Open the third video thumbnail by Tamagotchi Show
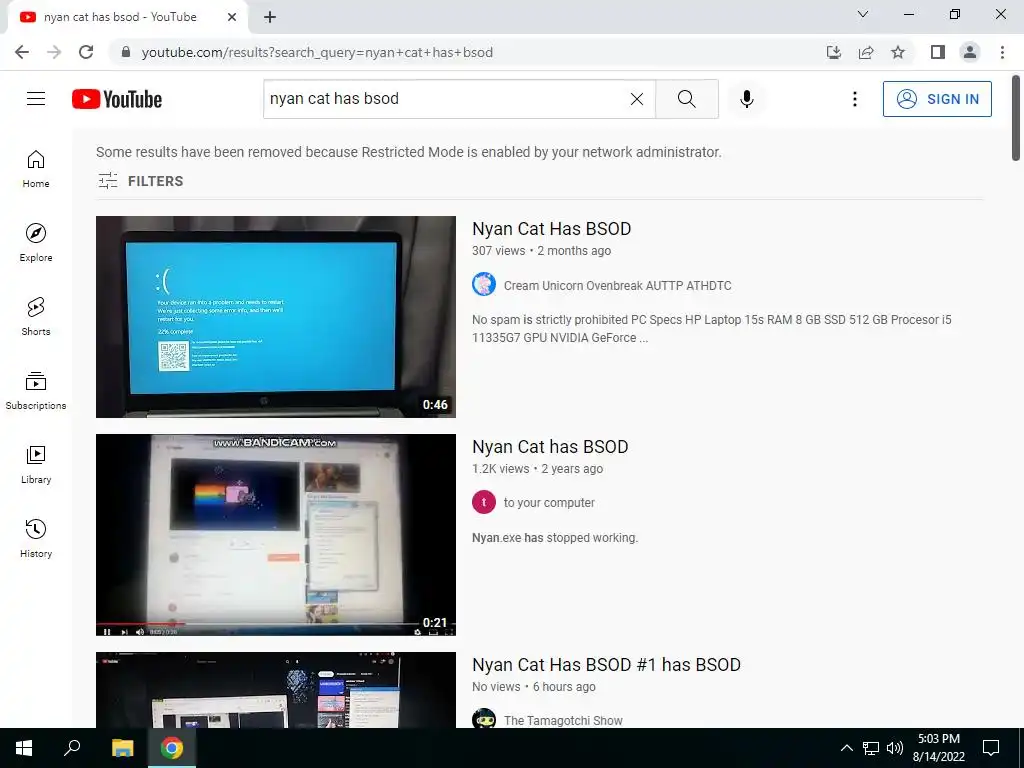The image size is (1024, 768). [276, 690]
